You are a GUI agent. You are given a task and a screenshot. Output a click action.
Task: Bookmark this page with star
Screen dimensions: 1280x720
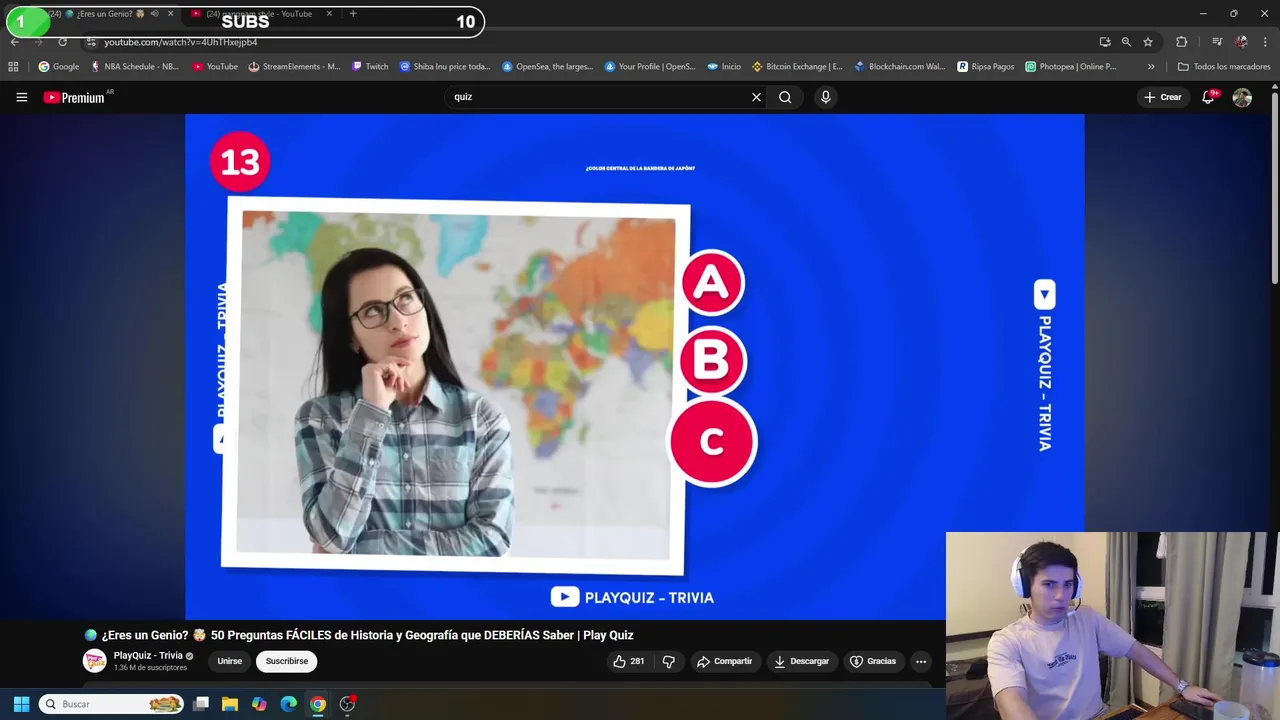point(1148,42)
